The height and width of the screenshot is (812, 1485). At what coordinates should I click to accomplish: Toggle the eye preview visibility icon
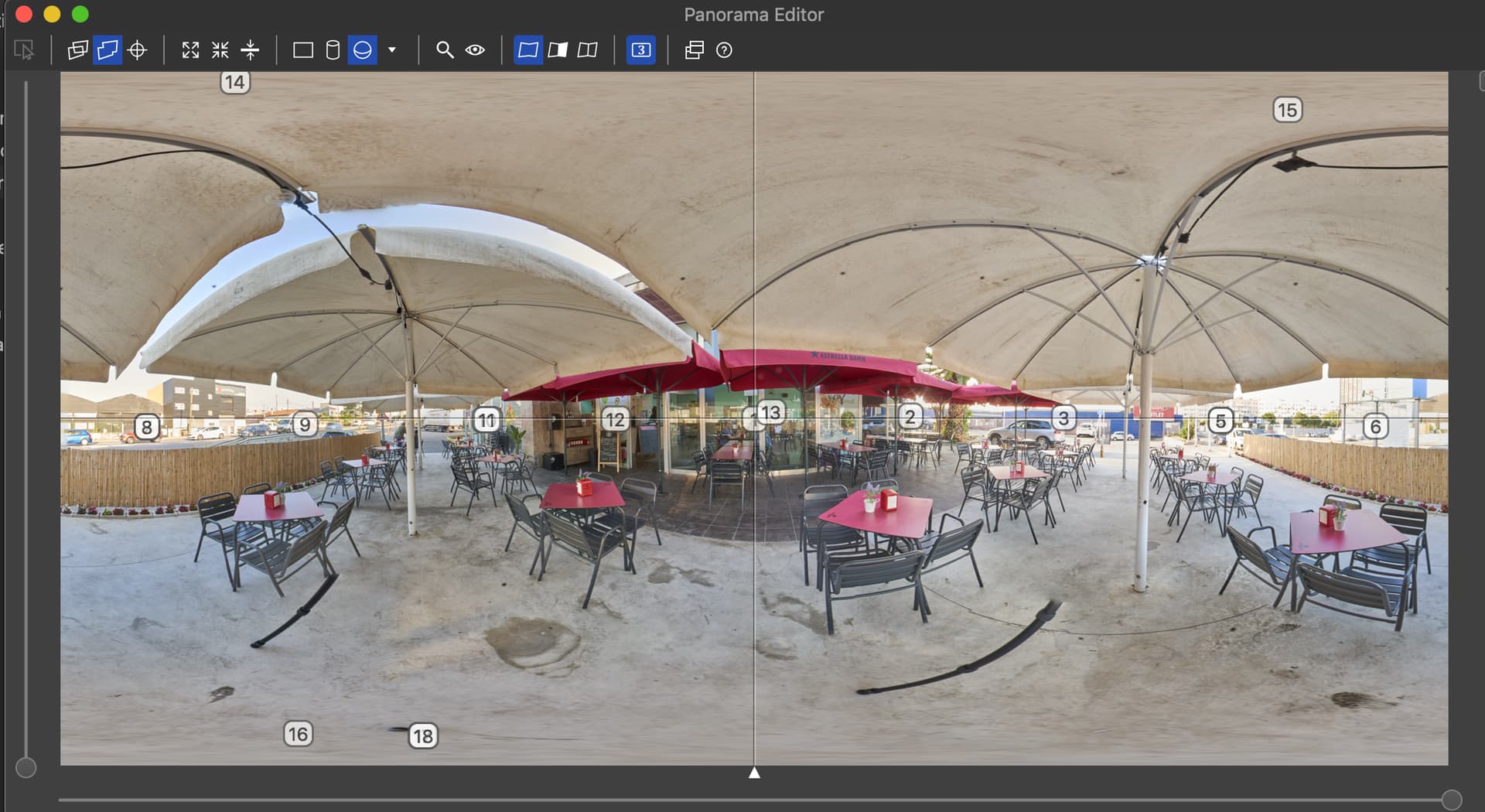click(475, 50)
